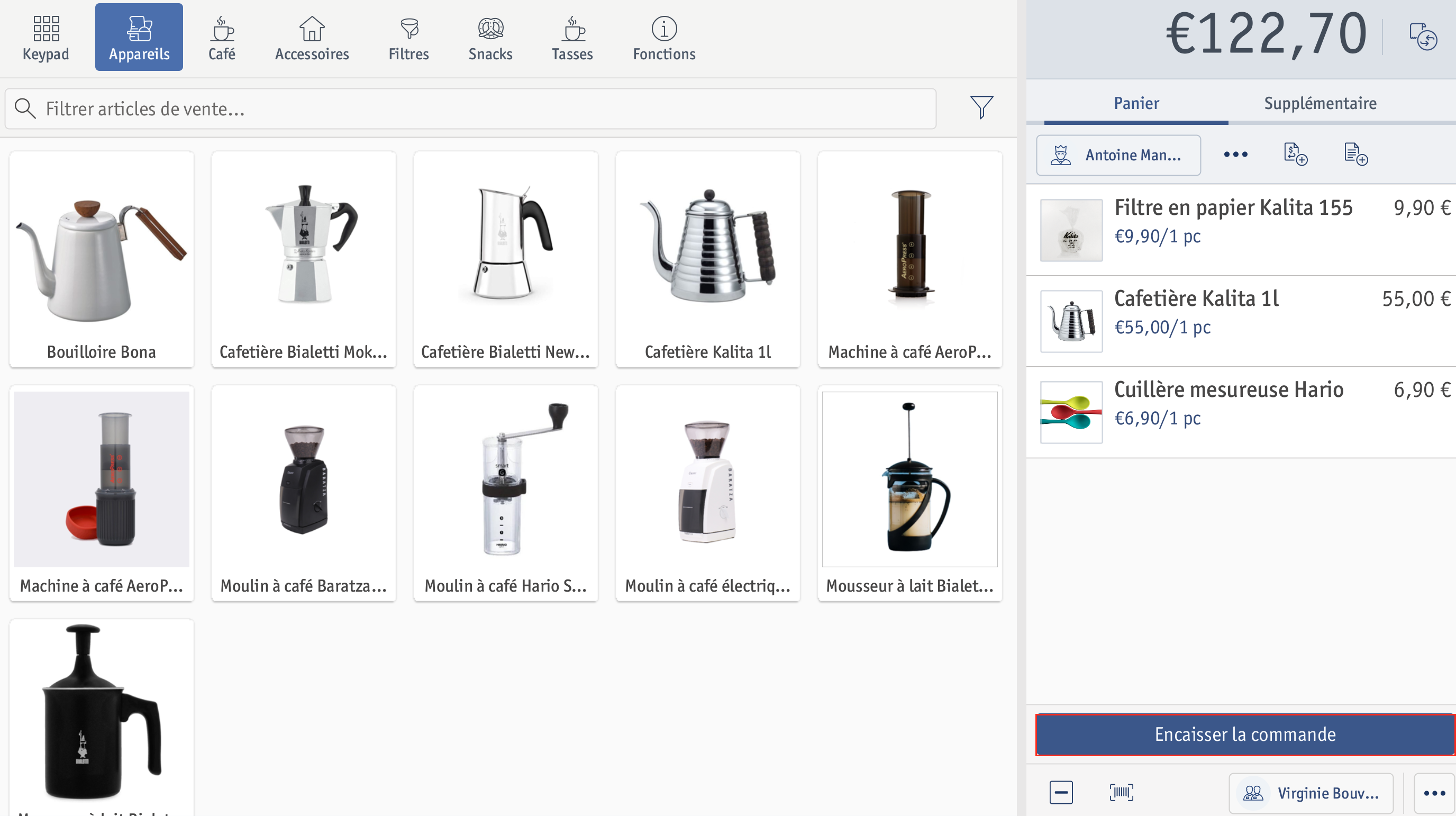Select the black milk frother tile

(x=102, y=717)
